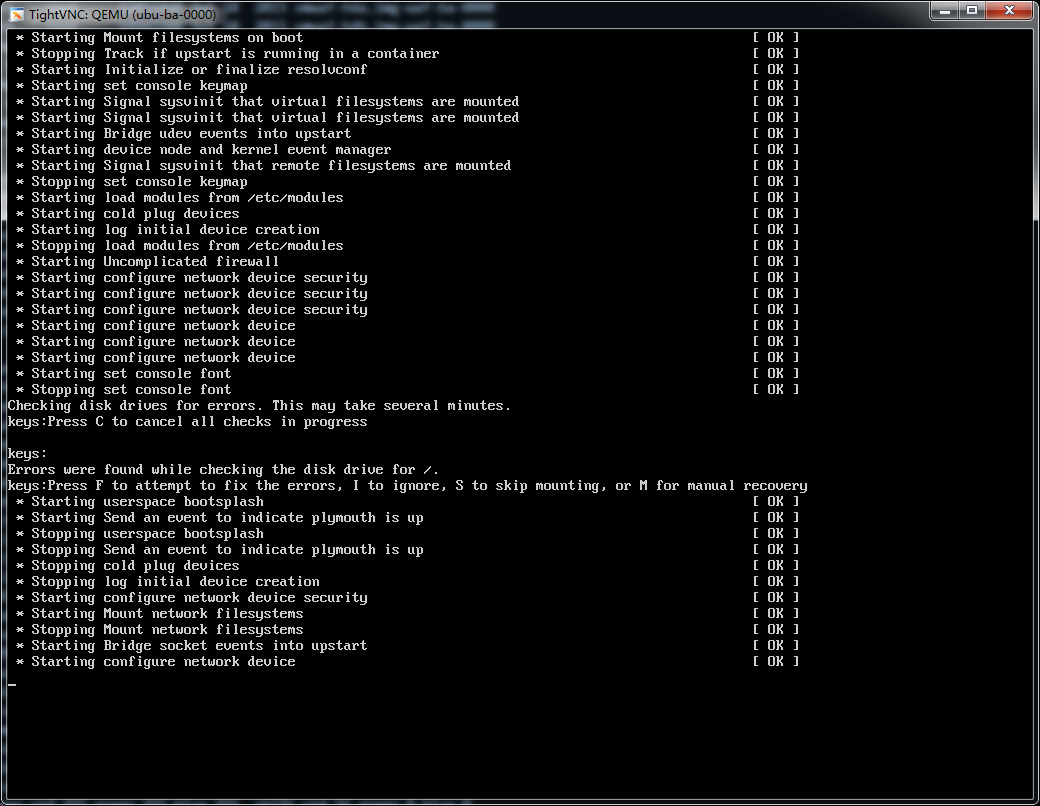
Task: Click 'Starting load modules from /etc/modules' text
Action: pos(187,198)
